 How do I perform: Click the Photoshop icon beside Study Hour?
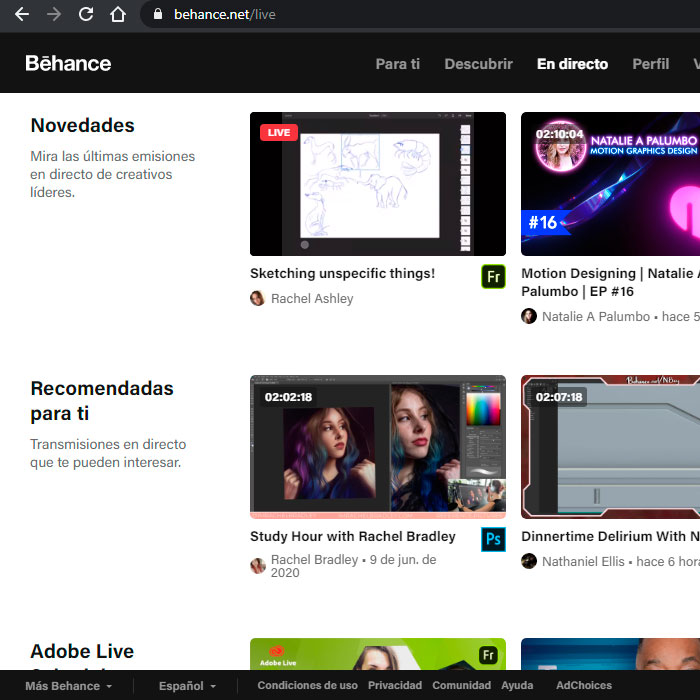493,539
